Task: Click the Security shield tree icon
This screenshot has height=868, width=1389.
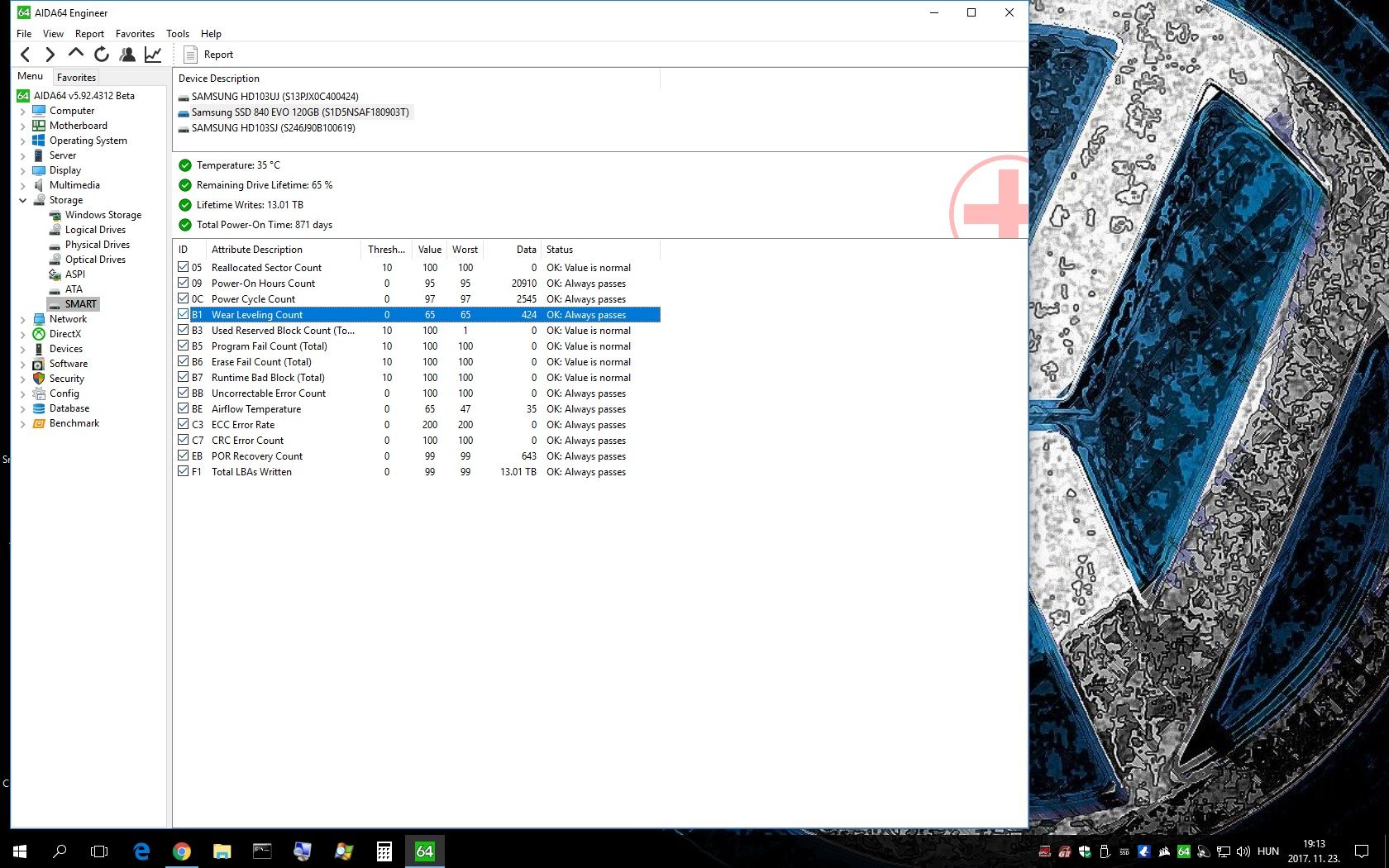Action: 39,379
